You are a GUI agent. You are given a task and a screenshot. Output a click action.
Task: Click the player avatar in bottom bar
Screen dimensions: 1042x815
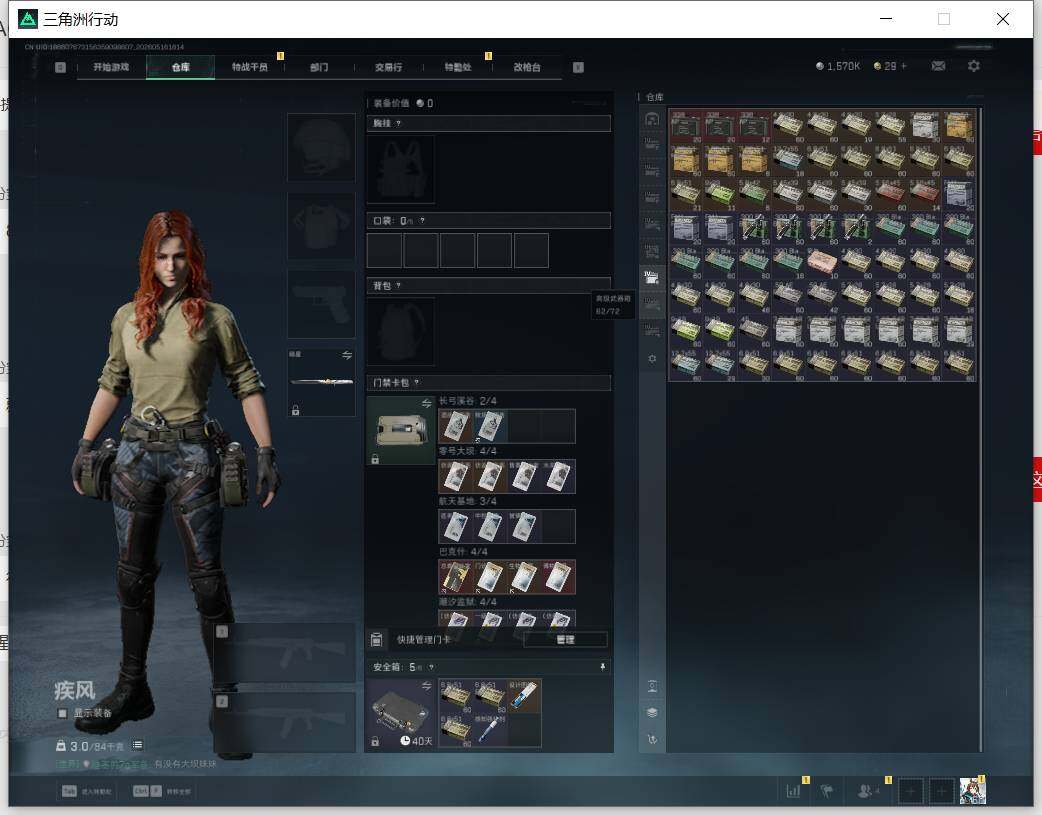(x=972, y=791)
